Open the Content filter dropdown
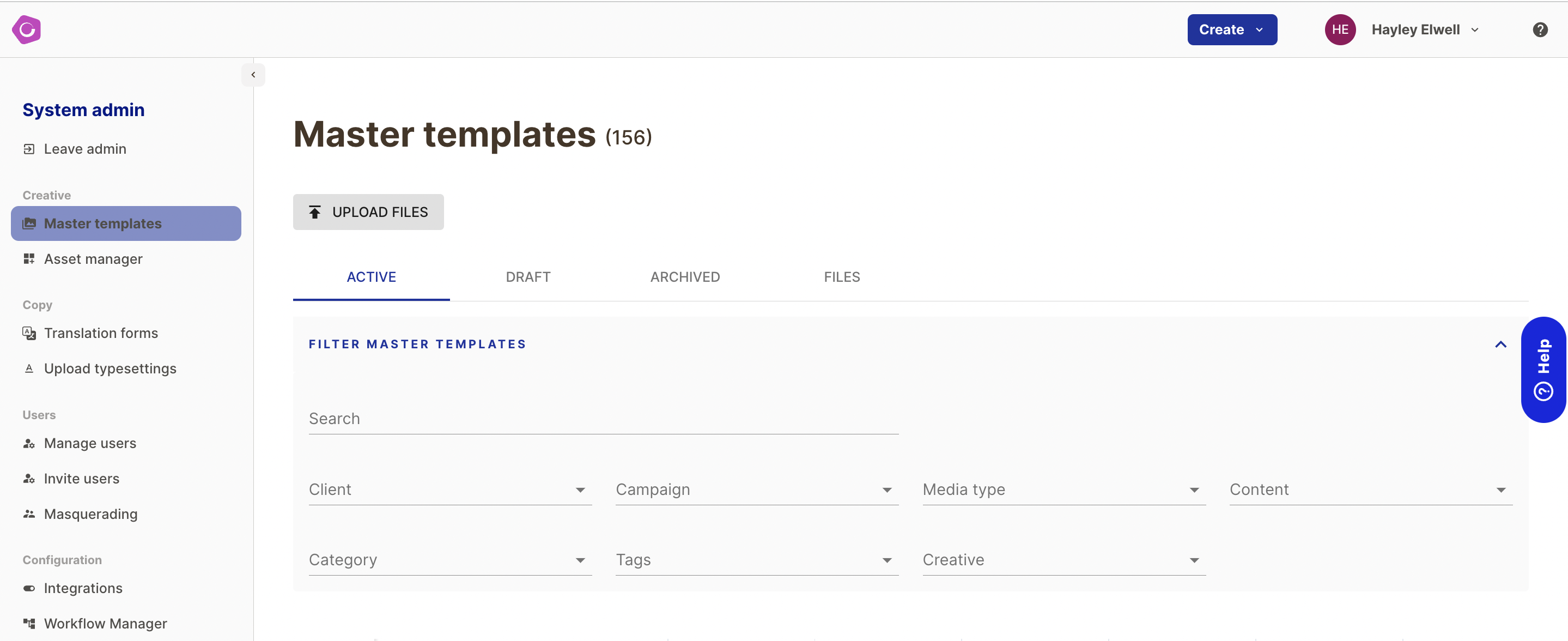Viewport: 1568px width, 641px height. [x=1370, y=489]
